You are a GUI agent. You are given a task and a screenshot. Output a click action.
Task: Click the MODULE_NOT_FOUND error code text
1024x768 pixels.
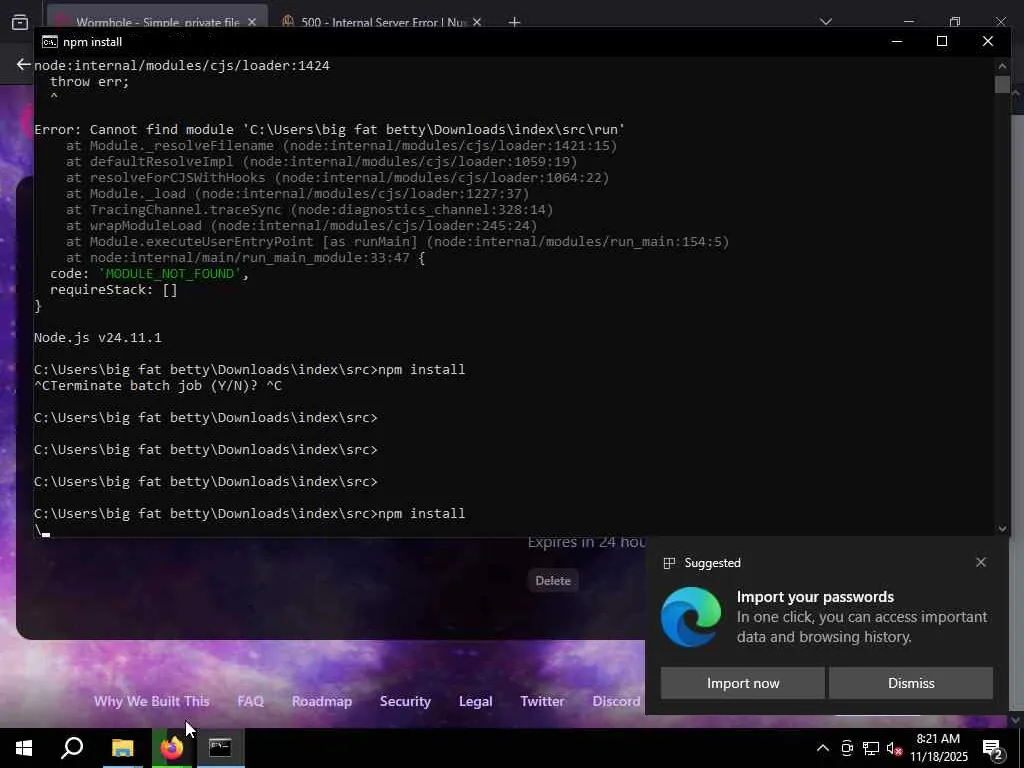pos(170,274)
